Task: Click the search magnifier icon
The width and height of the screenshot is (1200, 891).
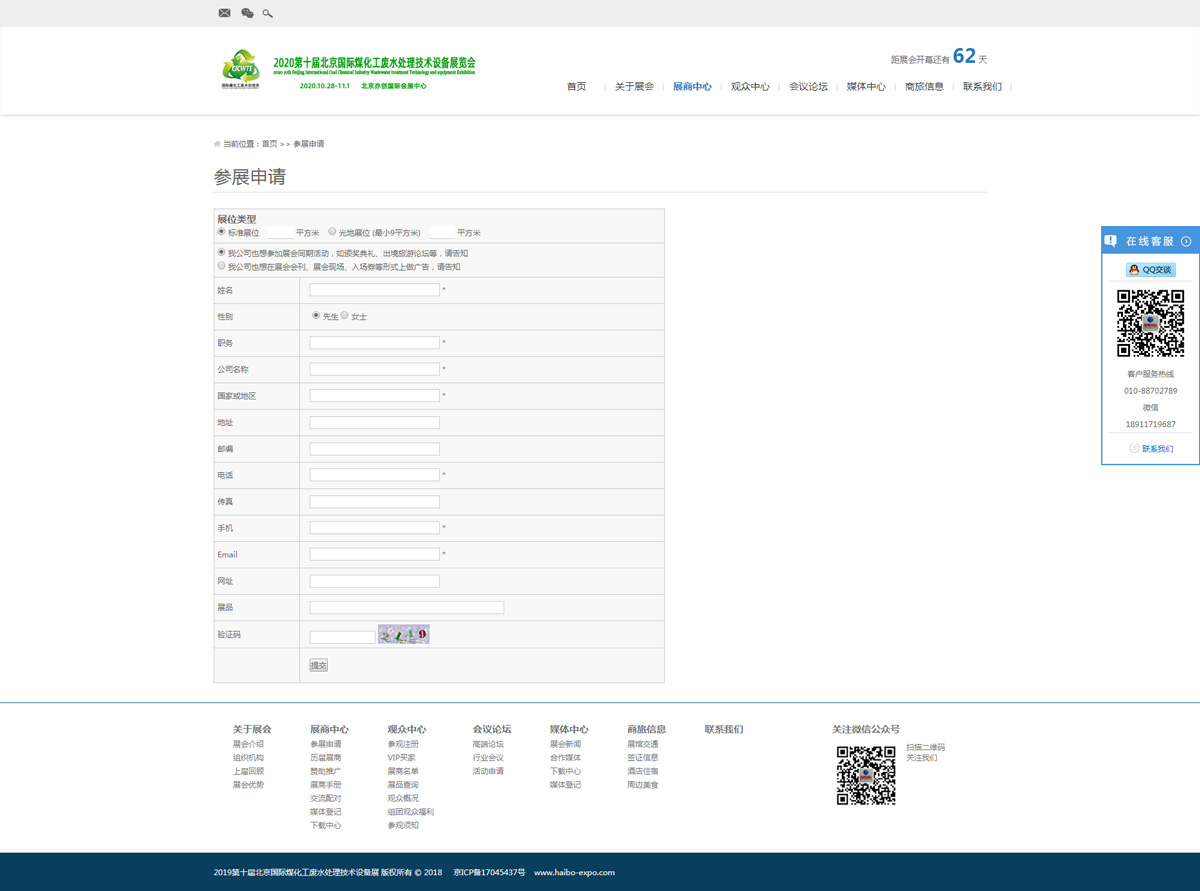Action: (267, 13)
